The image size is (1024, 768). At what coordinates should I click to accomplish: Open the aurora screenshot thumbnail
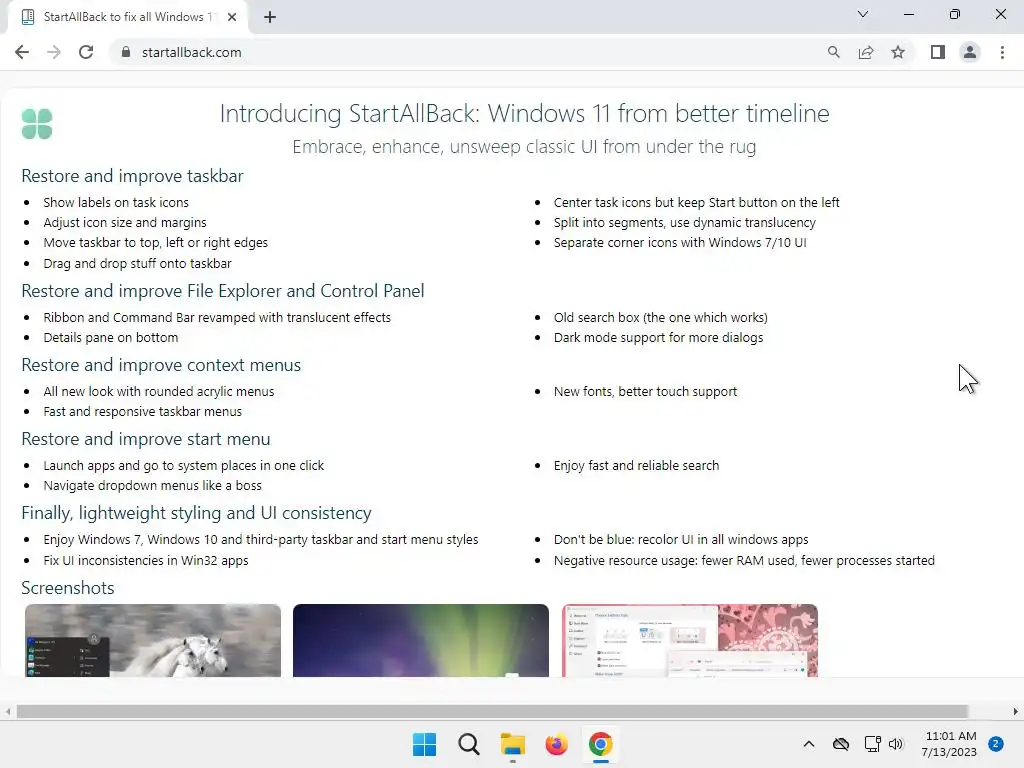tap(421, 640)
